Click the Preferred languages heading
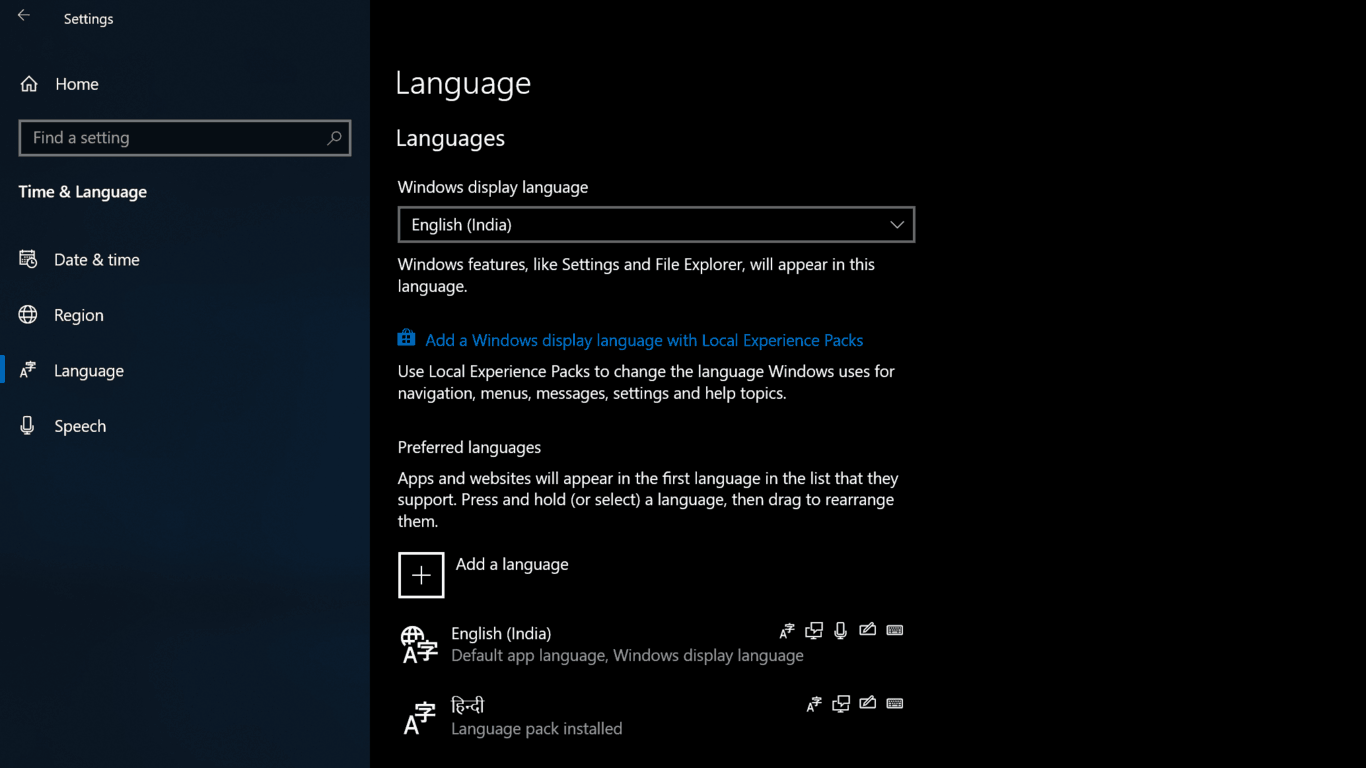Viewport: 1366px width, 768px height. 469,447
